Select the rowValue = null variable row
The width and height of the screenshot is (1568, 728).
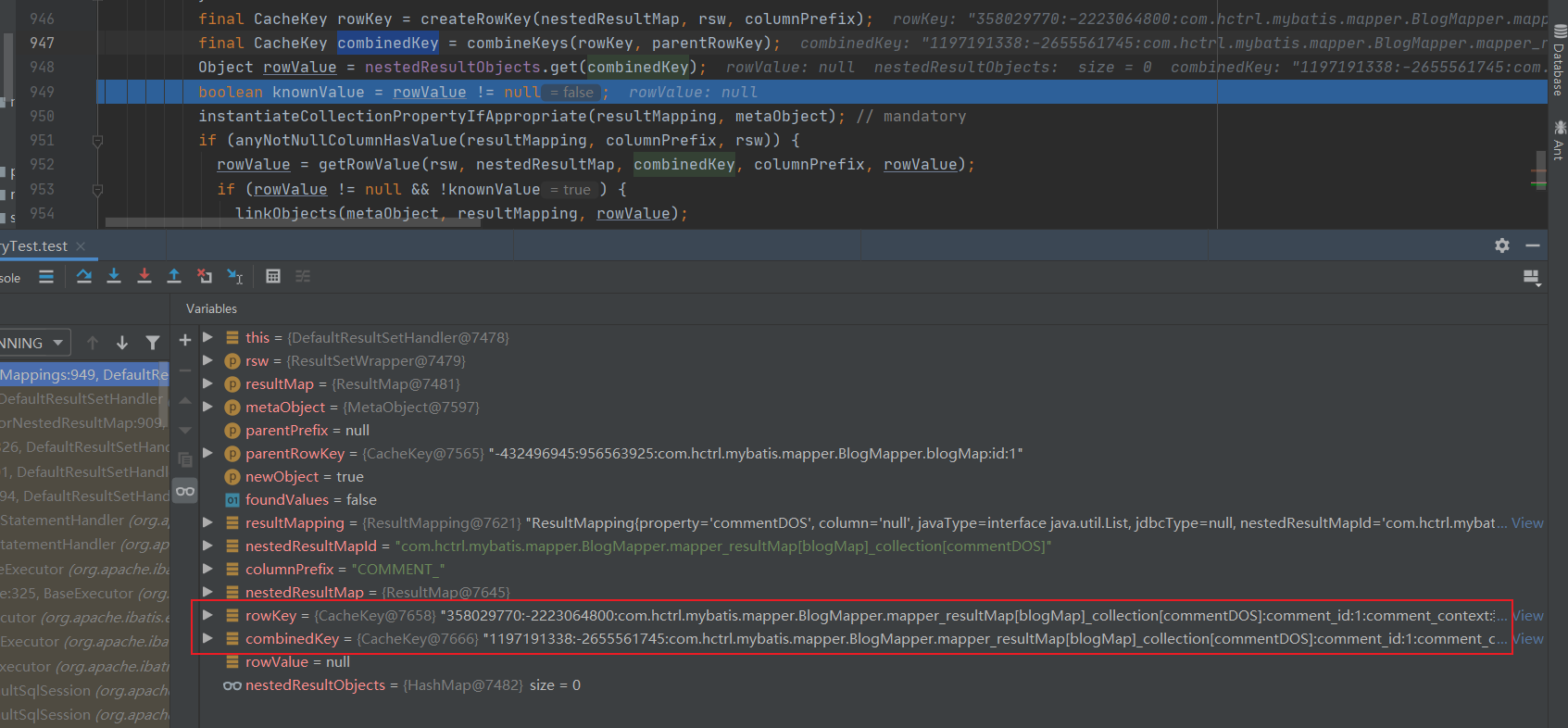tap(872, 661)
